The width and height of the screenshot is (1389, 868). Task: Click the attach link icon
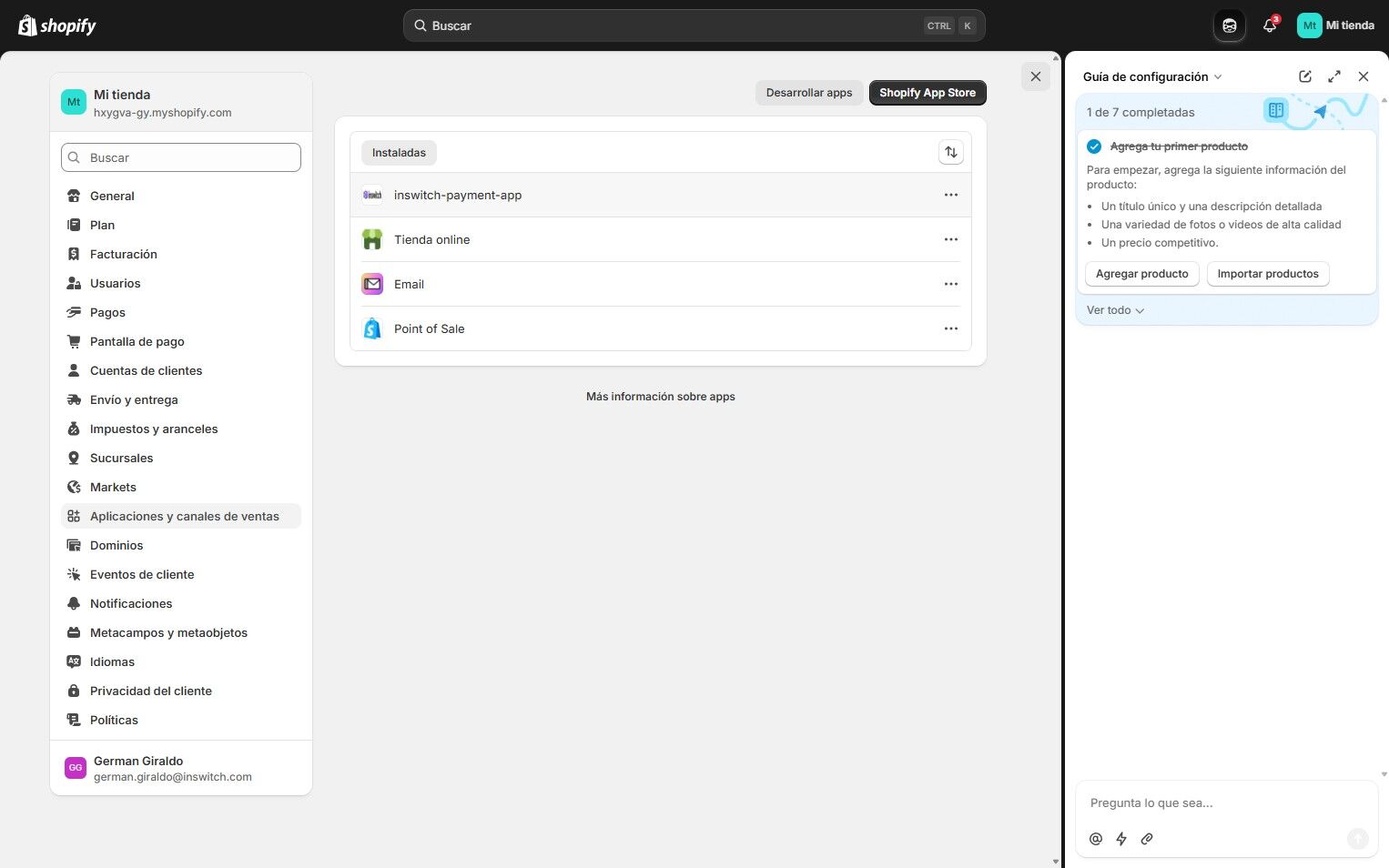point(1147,839)
